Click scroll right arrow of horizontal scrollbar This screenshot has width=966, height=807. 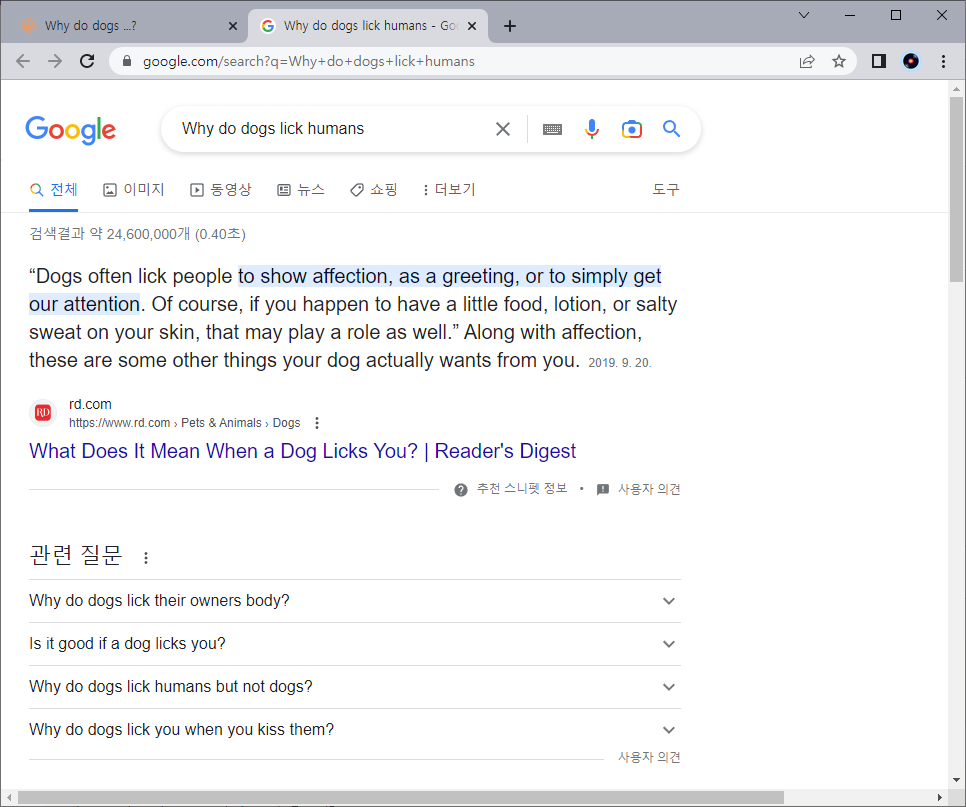940,797
